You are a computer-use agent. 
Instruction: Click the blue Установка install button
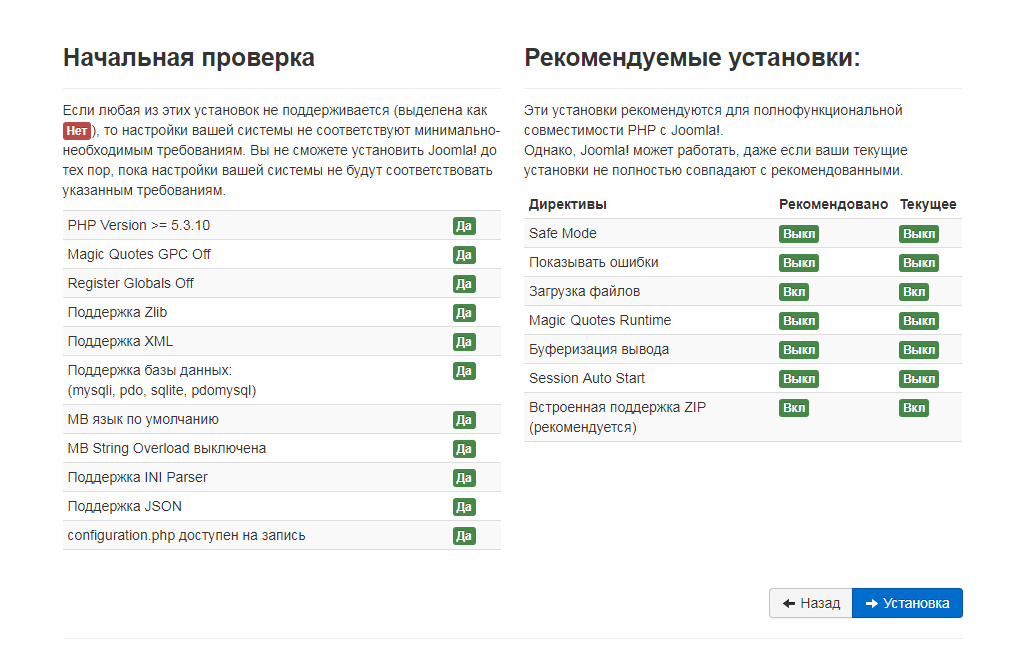coord(907,603)
